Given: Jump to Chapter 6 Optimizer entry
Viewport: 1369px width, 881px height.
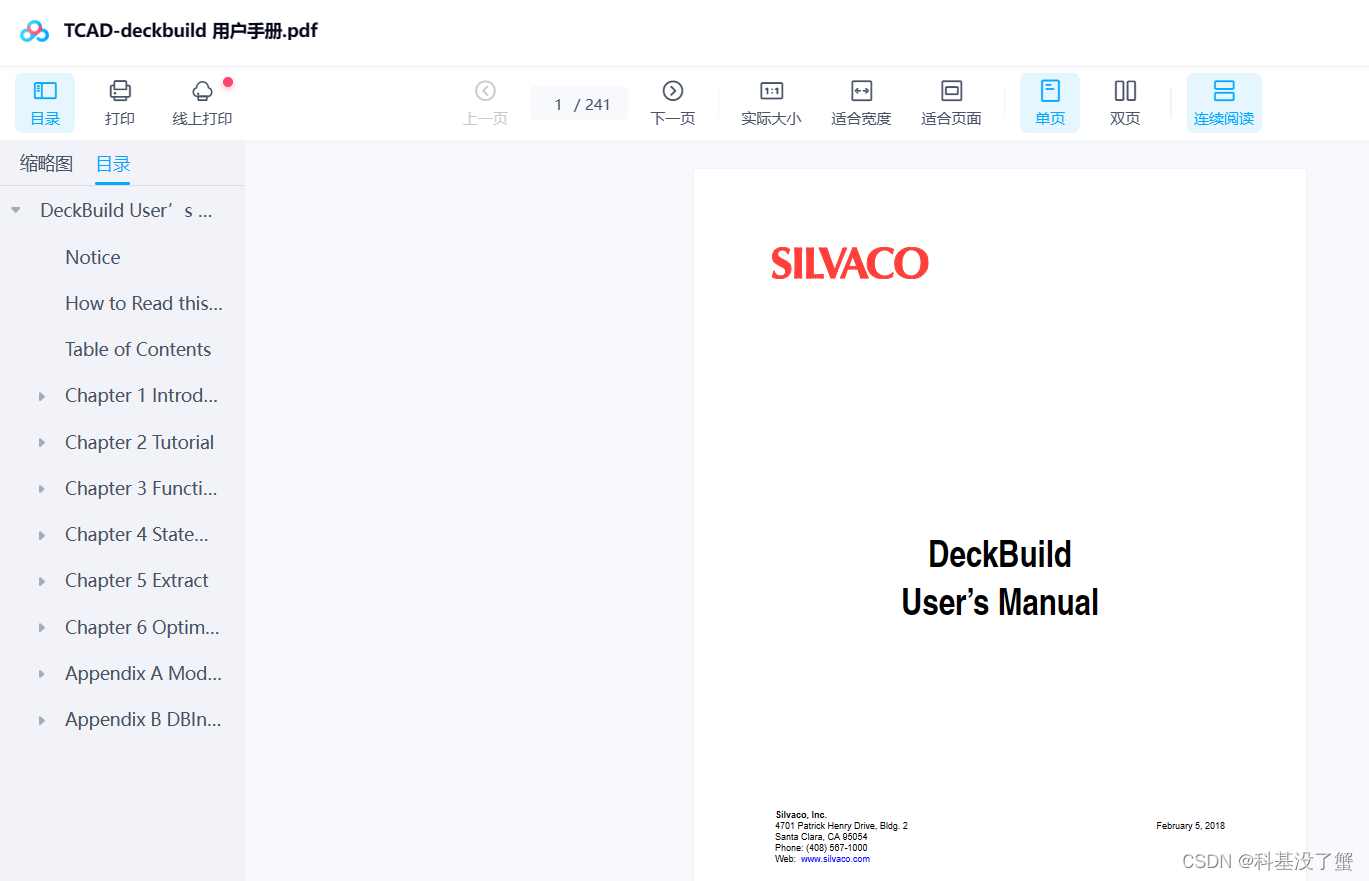Looking at the screenshot, I should 142,627.
